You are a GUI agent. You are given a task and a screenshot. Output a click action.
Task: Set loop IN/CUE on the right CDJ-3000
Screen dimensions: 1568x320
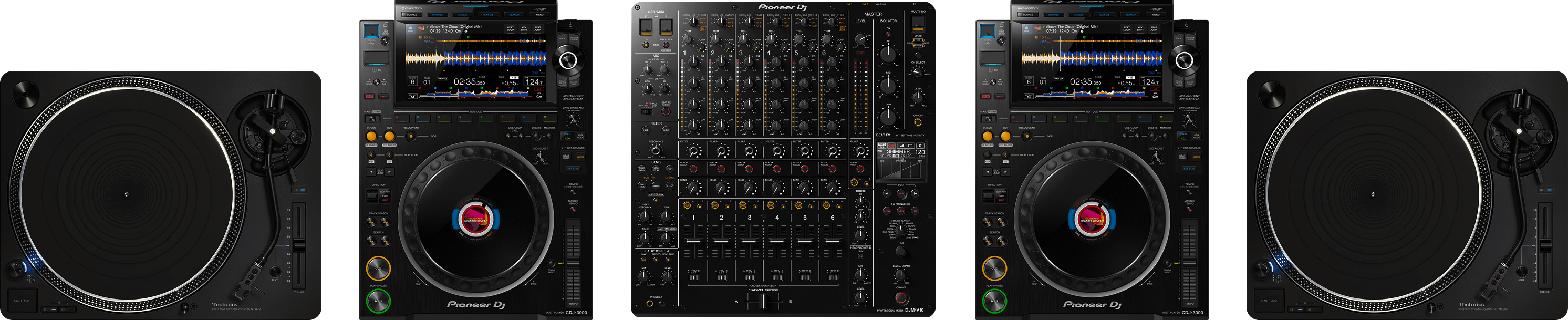coord(988,136)
